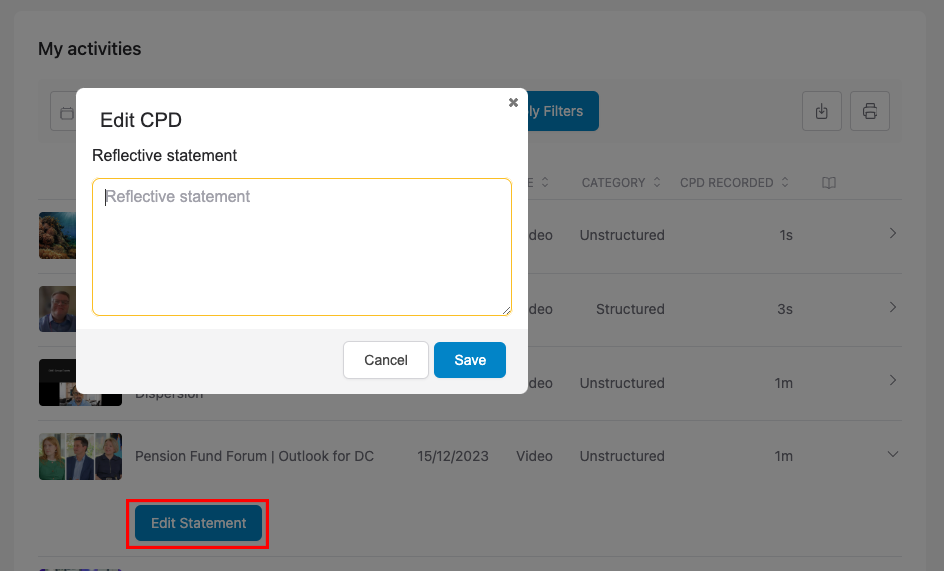Type in the Reflective statement textarea
This screenshot has width=944, height=571.
click(302, 247)
